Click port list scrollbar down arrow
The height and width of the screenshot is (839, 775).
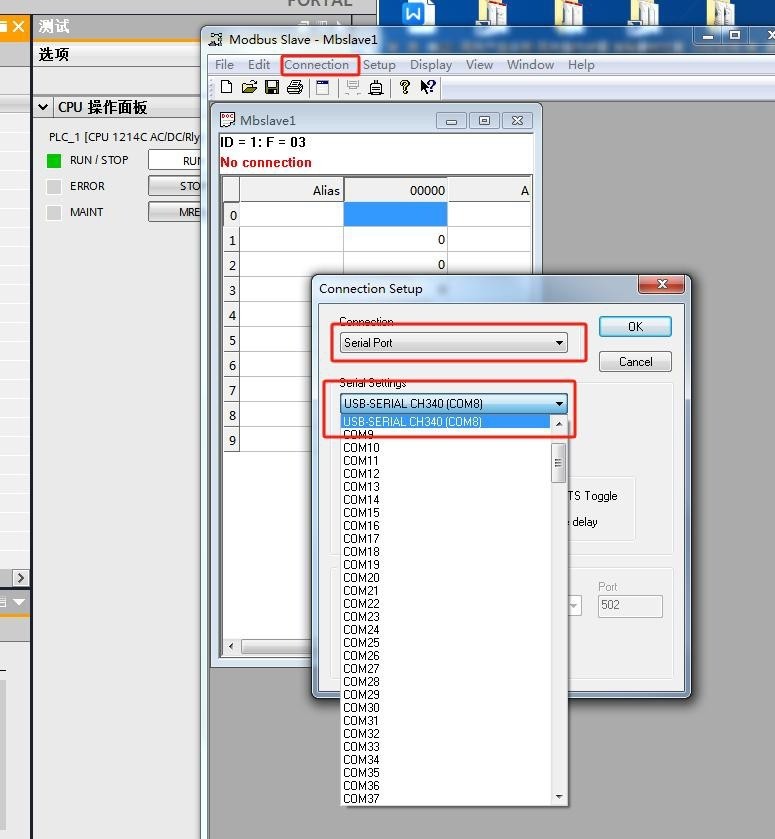559,797
